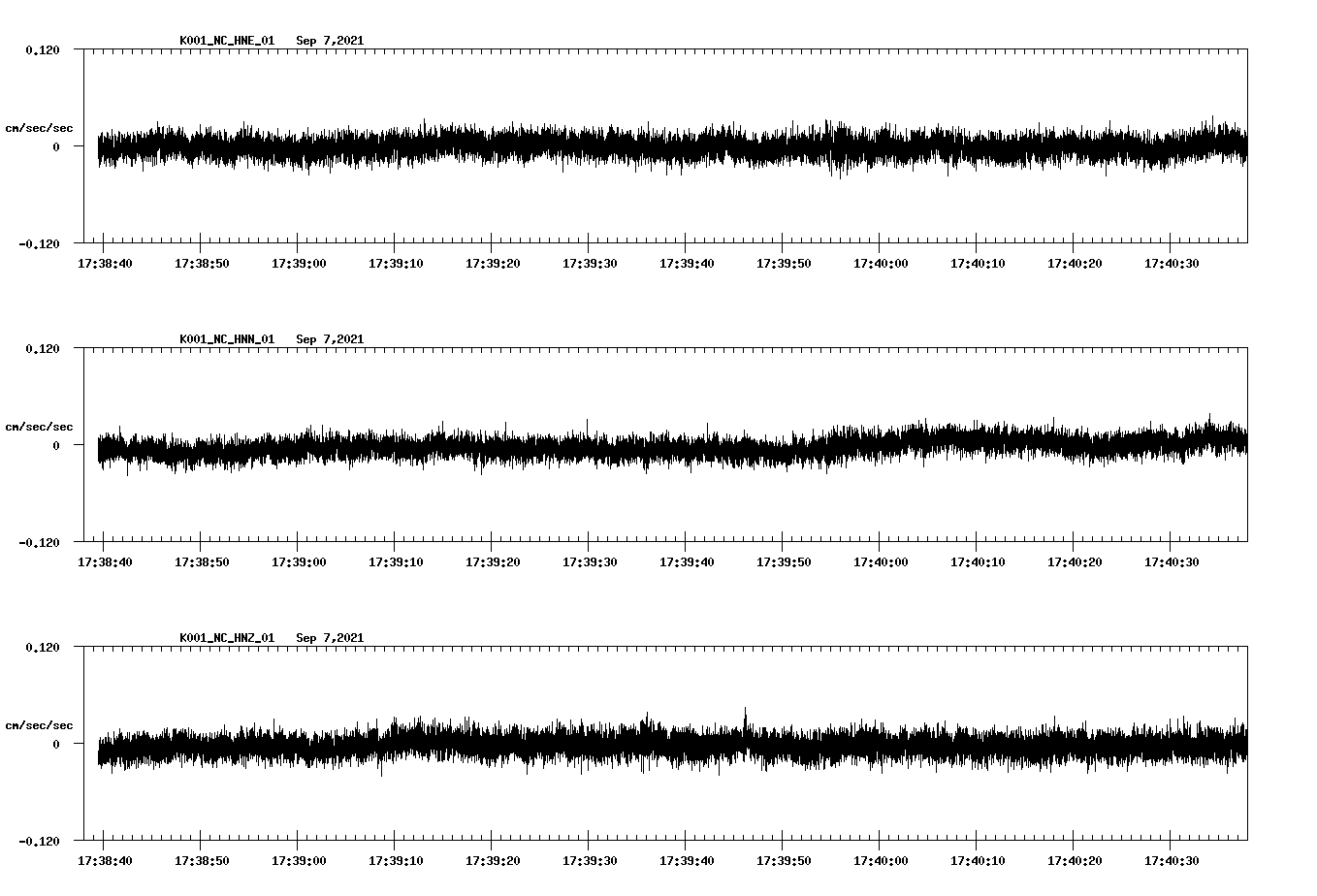This screenshot has height=896, width=1317.
Task: Click the HNZ waveform trace
Action: [x=672, y=744]
